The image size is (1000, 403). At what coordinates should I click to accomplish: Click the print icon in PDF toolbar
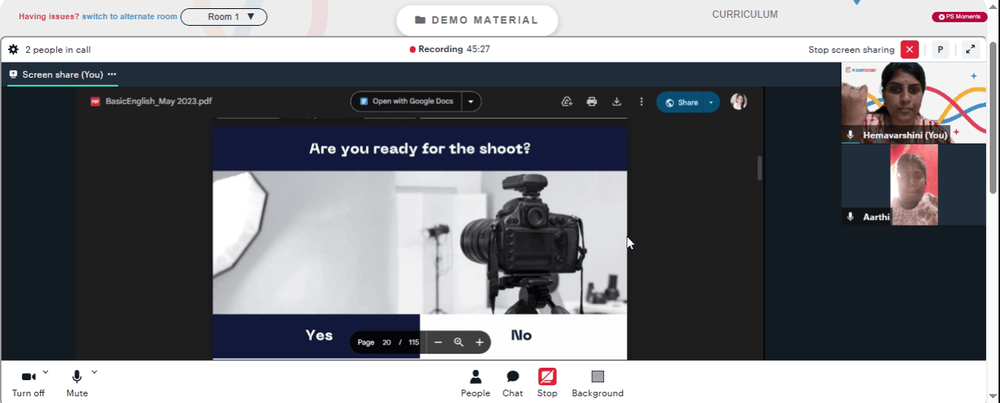pos(592,101)
